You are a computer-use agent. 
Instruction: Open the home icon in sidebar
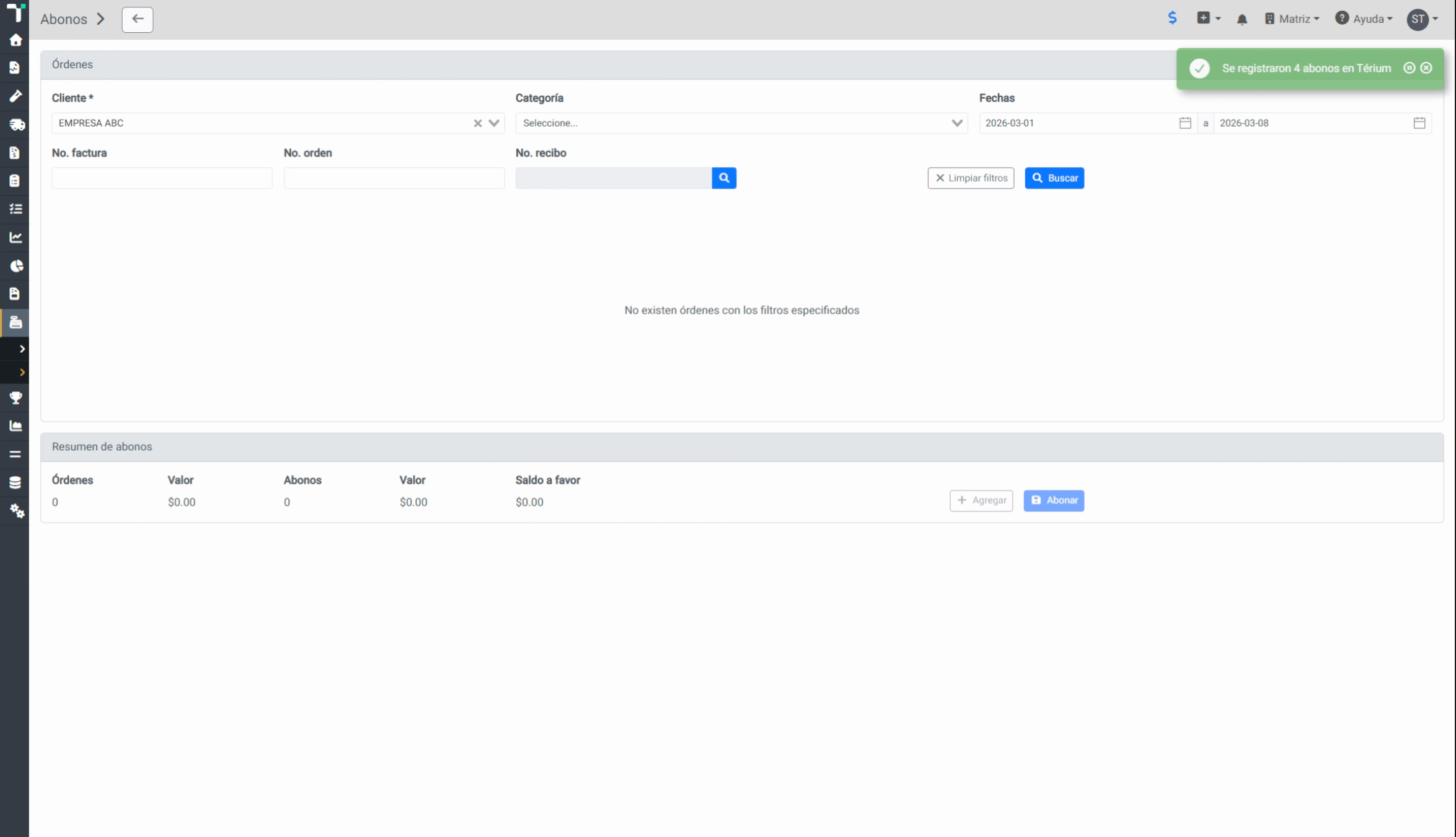15,40
